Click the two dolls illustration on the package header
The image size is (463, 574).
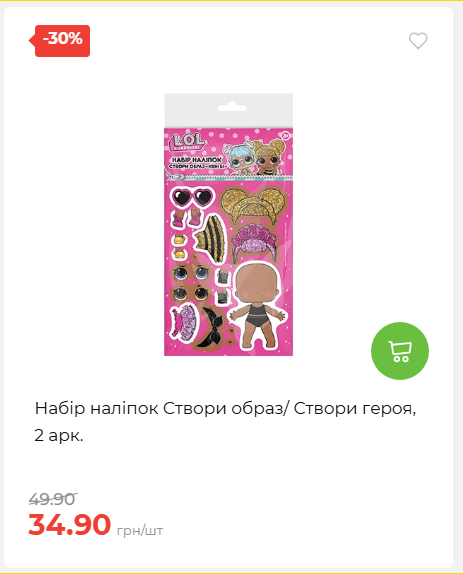point(256,156)
